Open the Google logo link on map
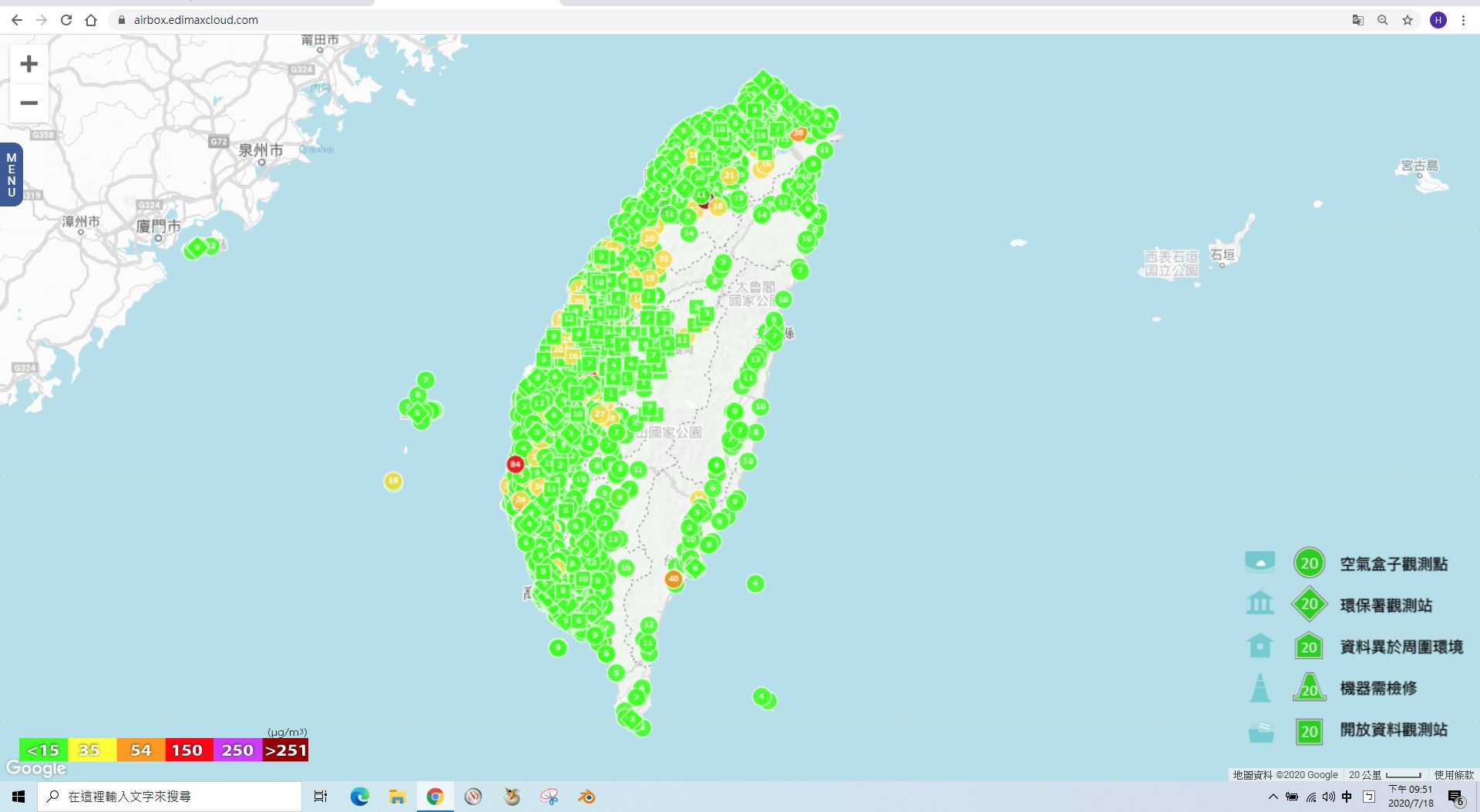 pos(36,768)
